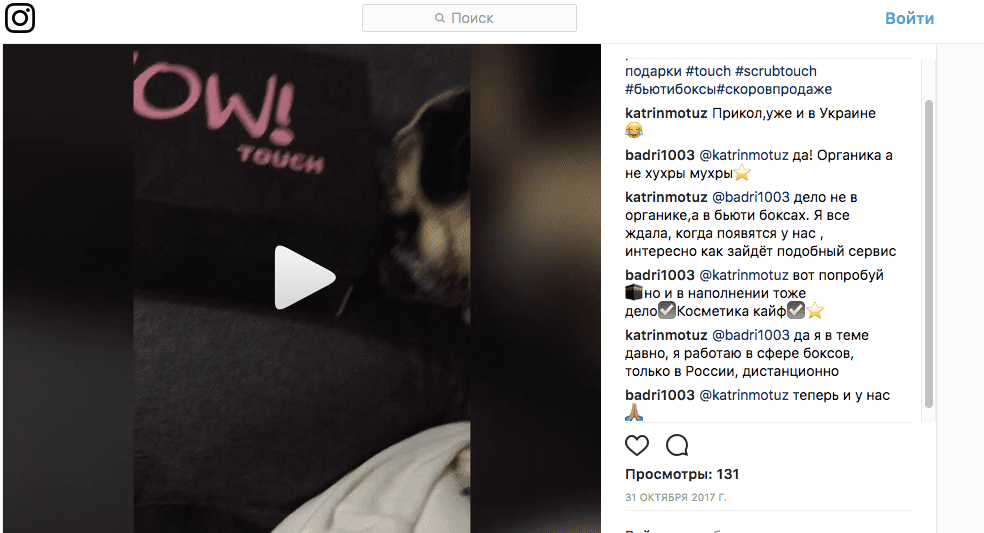Open post permalink via 31 октября 2017 date
This screenshot has width=984, height=533.
[676, 497]
